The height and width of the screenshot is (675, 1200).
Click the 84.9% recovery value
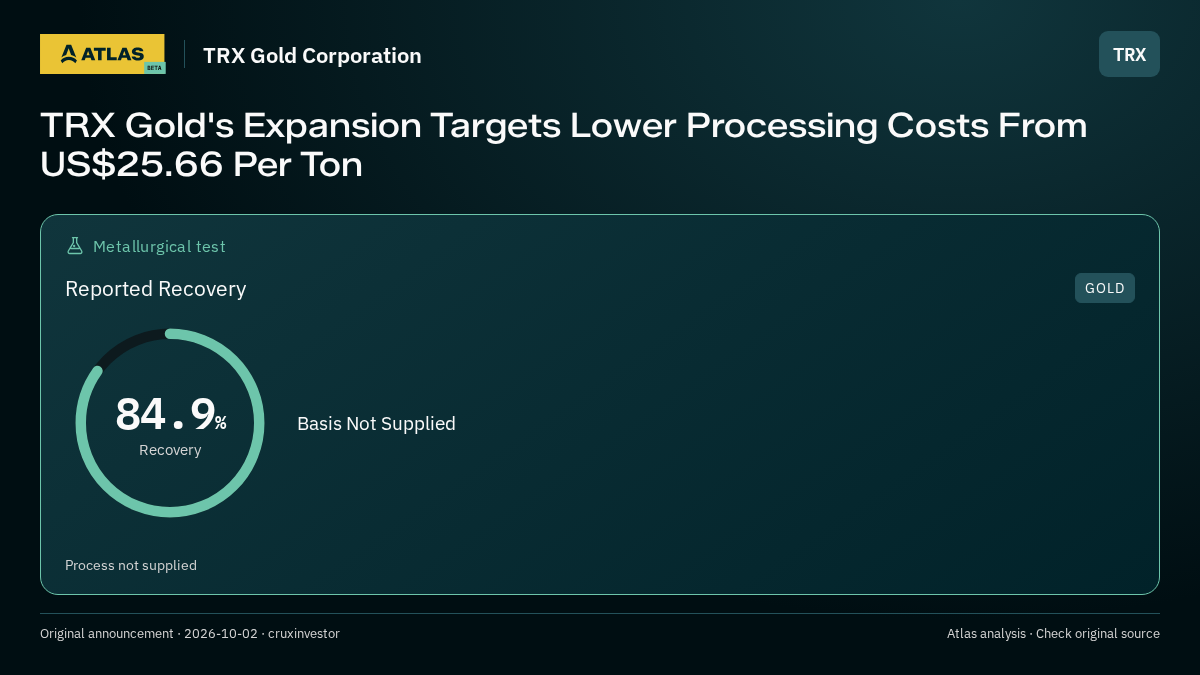click(x=171, y=414)
